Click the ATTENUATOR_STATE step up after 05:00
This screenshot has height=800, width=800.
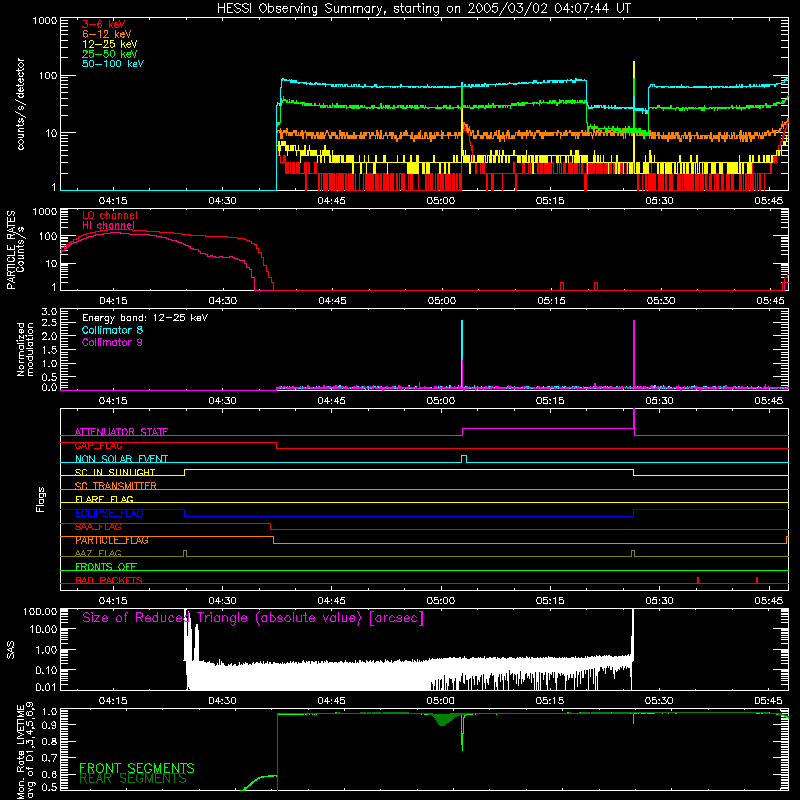(463, 432)
